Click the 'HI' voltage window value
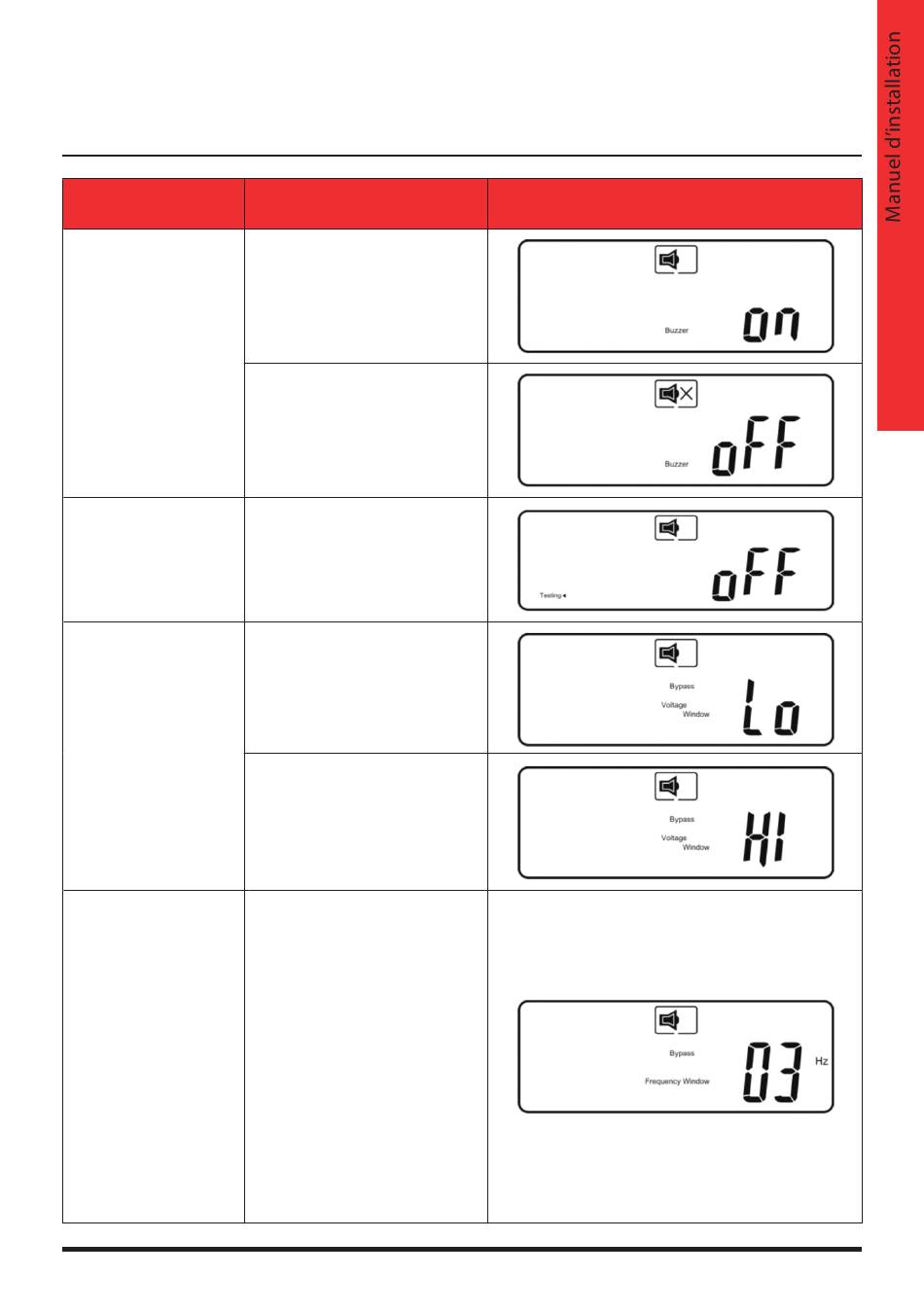The width and height of the screenshot is (924, 1311). click(765, 840)
